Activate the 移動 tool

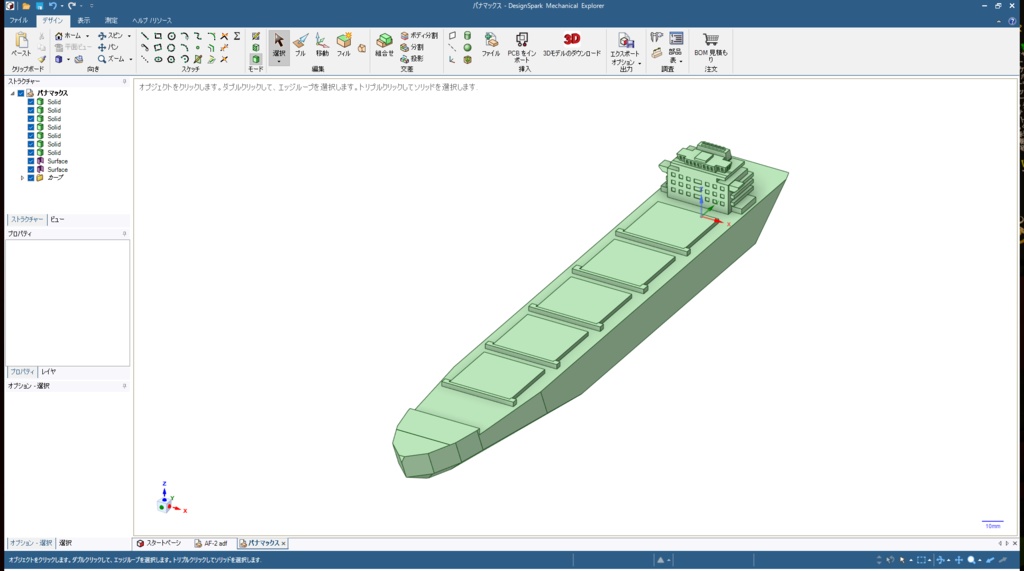click(322, 45)
